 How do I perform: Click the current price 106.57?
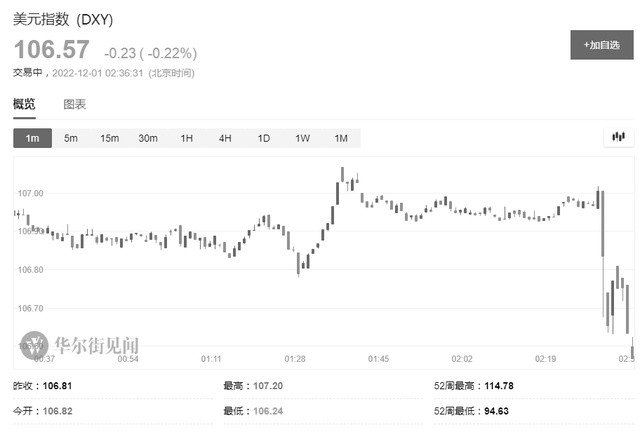tap(51, 50)
